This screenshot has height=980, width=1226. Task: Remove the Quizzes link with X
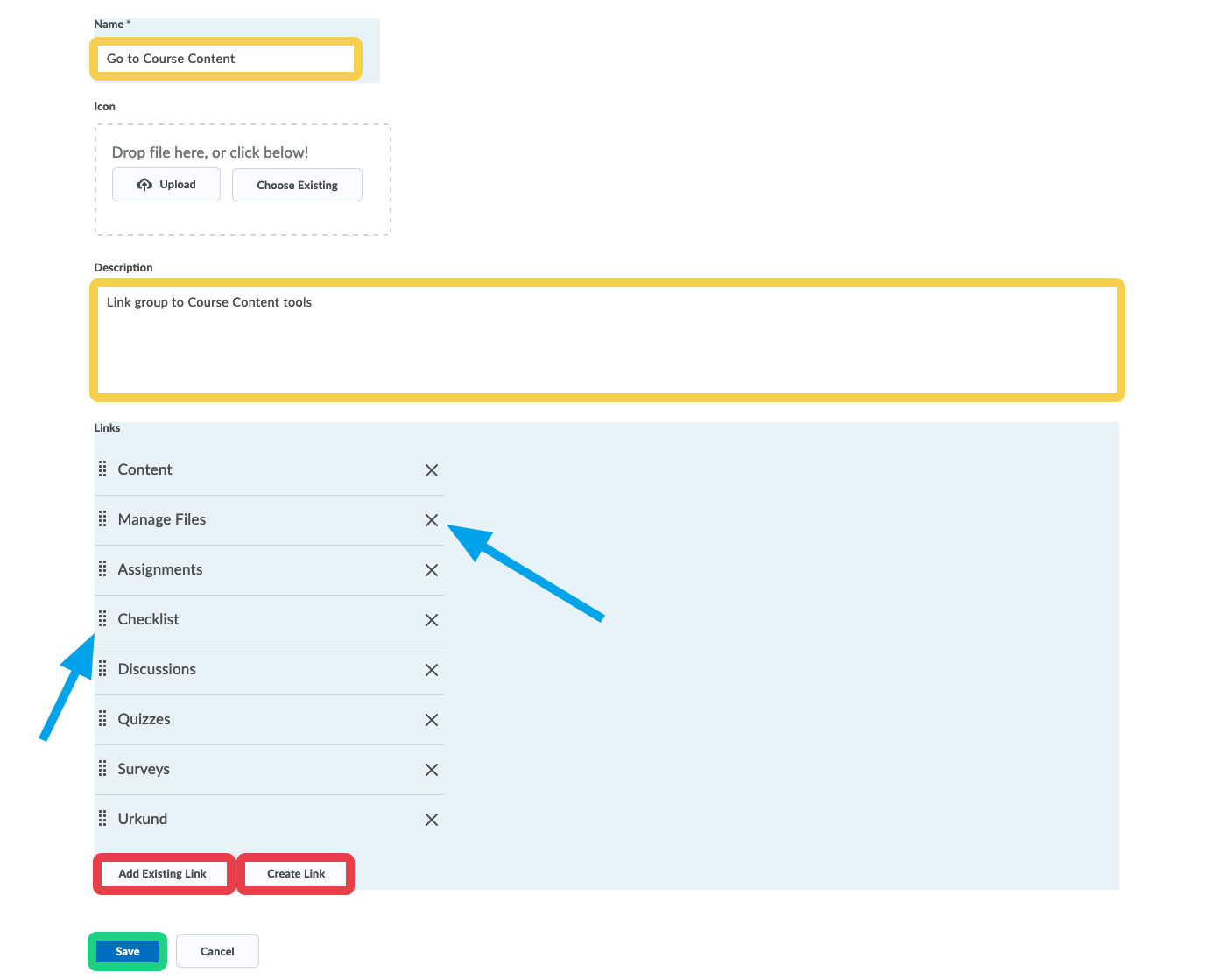coord(432,720)
